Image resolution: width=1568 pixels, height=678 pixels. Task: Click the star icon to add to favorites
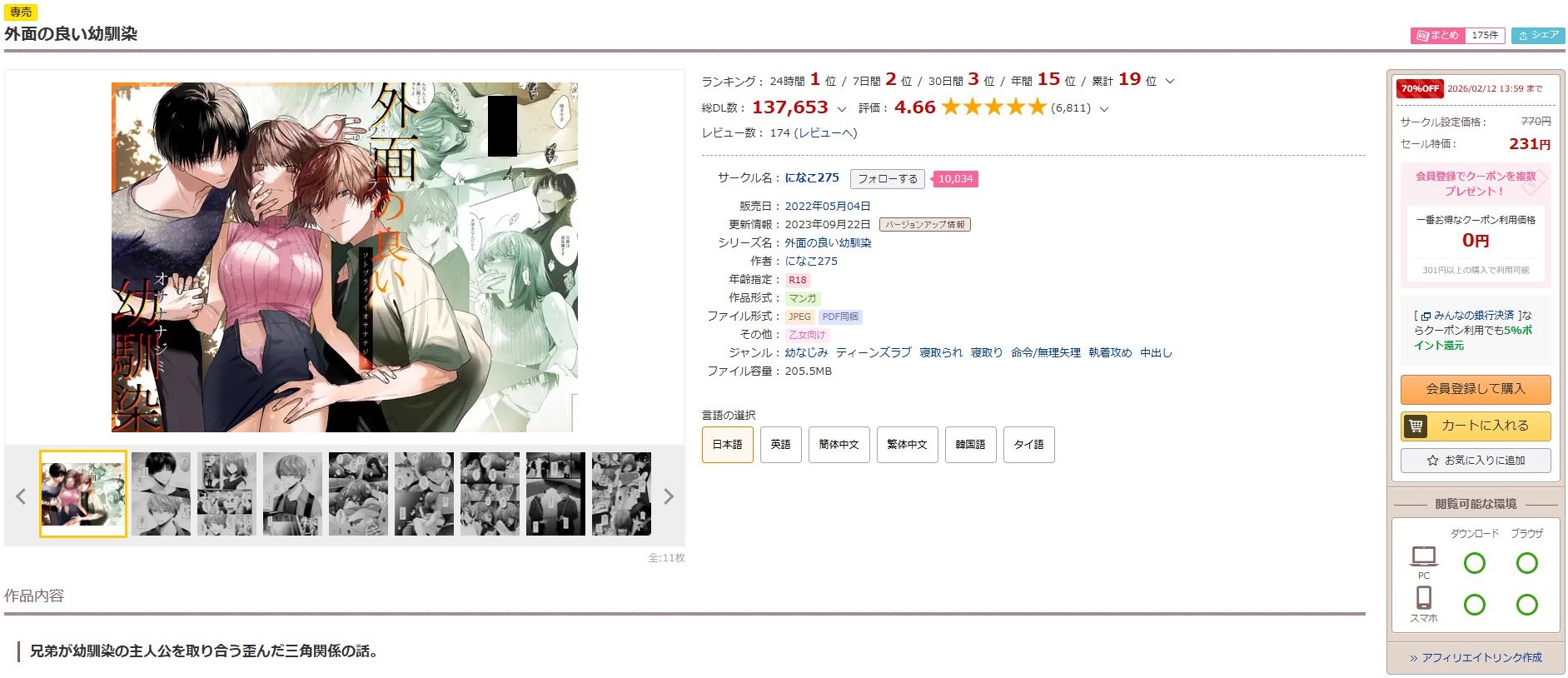coord(1432,460)
